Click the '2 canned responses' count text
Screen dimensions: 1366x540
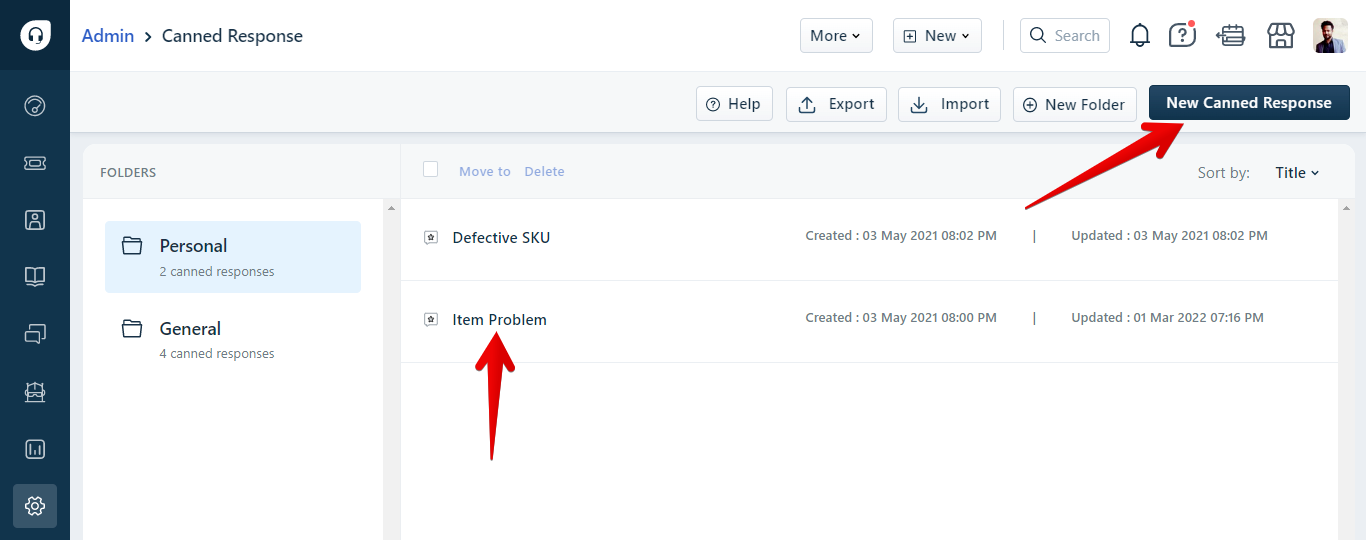coord(217,272)
